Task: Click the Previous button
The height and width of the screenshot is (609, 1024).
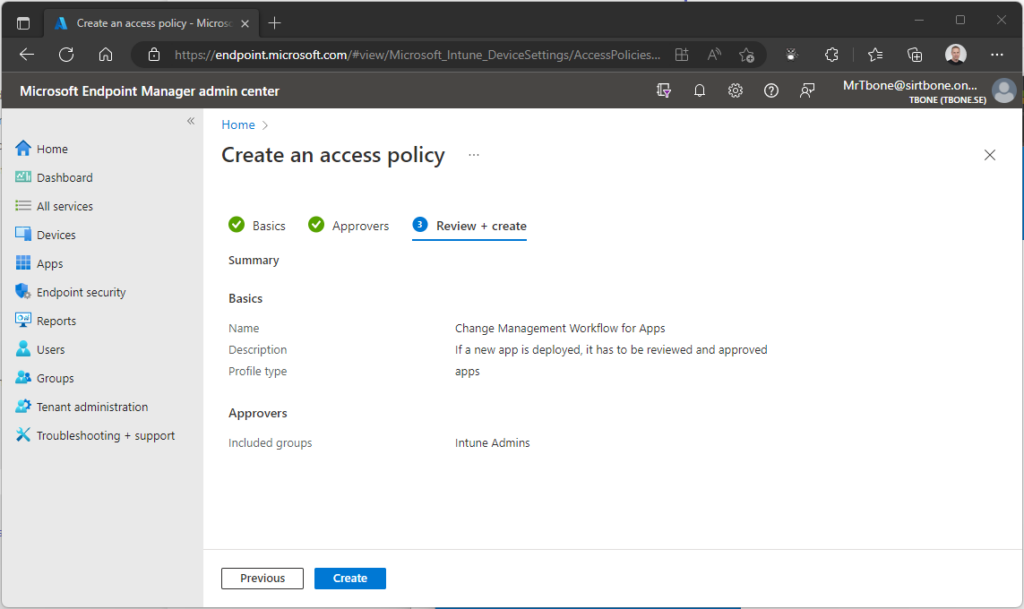Action: [x=263, y=578]
